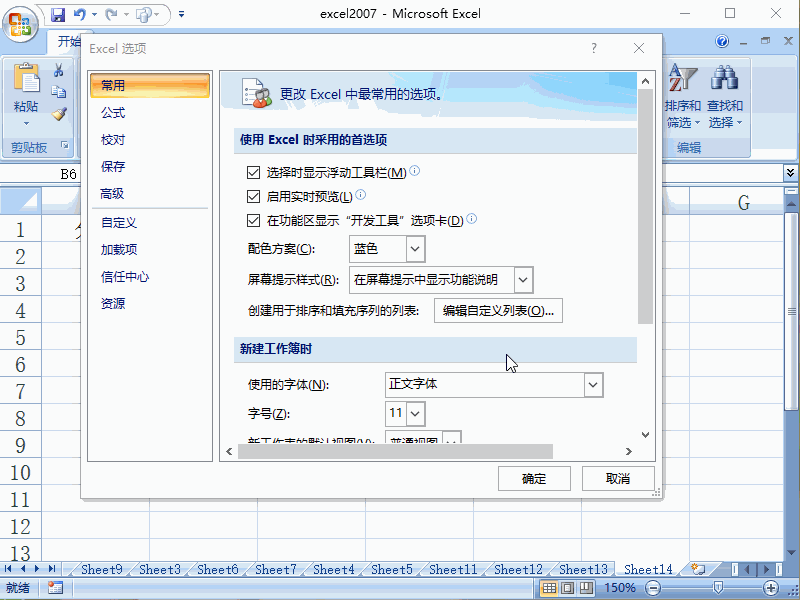
Task: Switch to Page Break Preview icon
Action: 586,588
